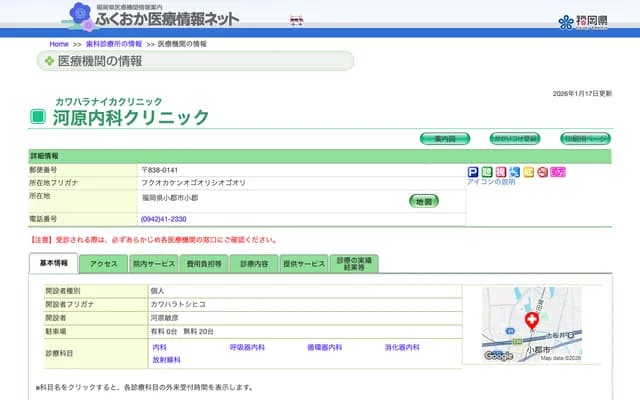The image size is (640, 400).
Task: Open the 呼吸器内科 department link
Action: pyautogui.click(x=247, y=347)
